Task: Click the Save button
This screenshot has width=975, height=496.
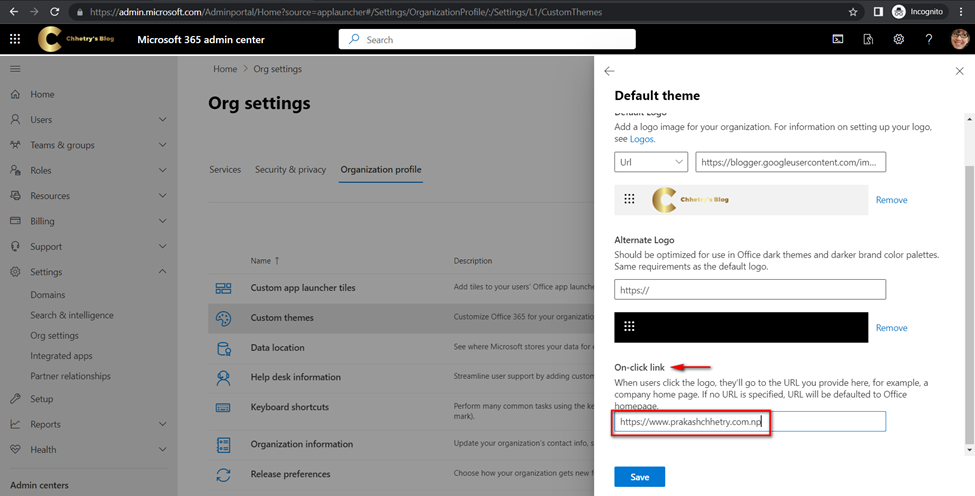Action: click(640, 477)
